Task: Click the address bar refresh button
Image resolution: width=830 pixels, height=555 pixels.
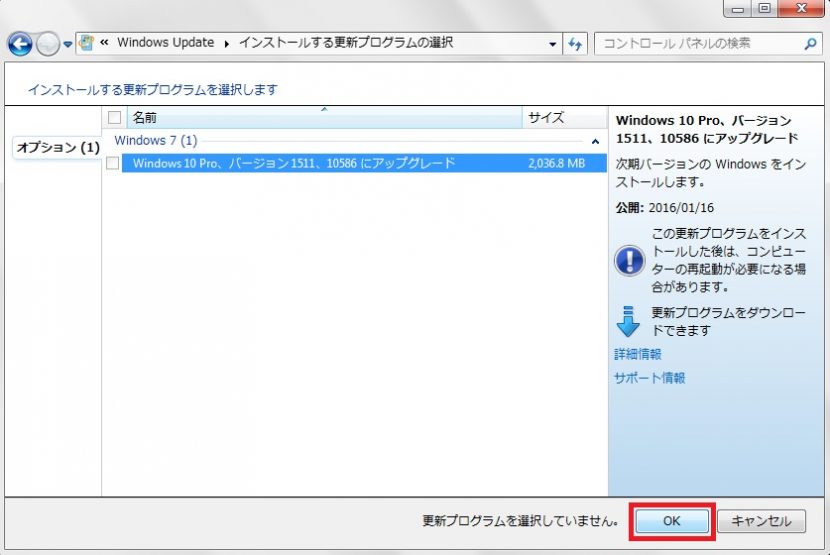Action: (575, 44)
